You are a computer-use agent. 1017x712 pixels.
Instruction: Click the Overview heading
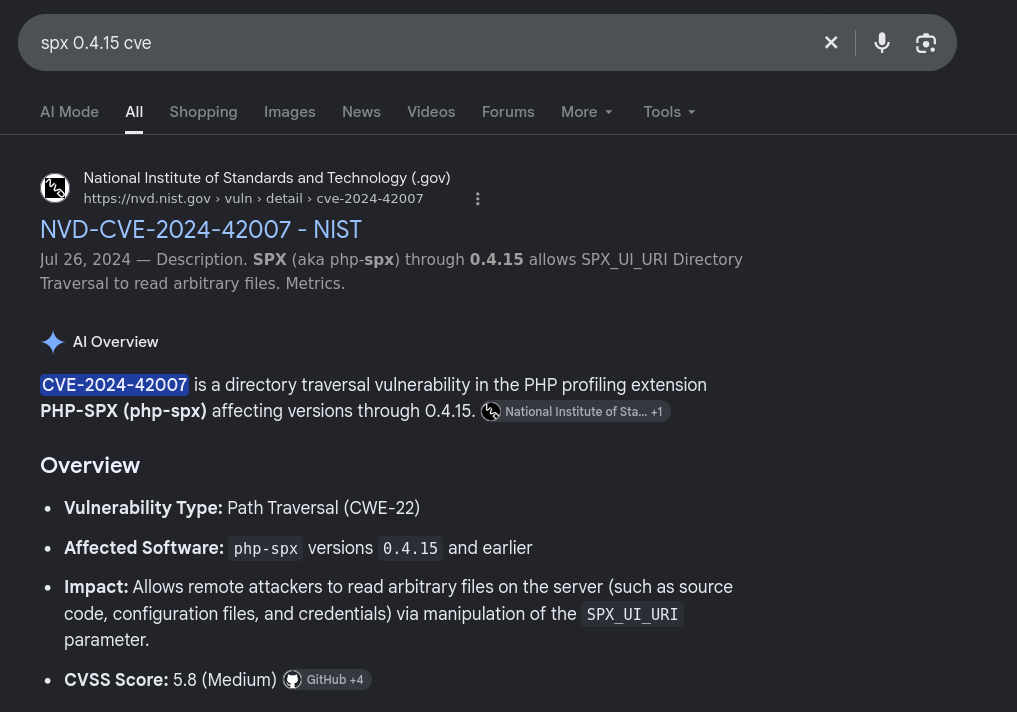coord(90,466)
